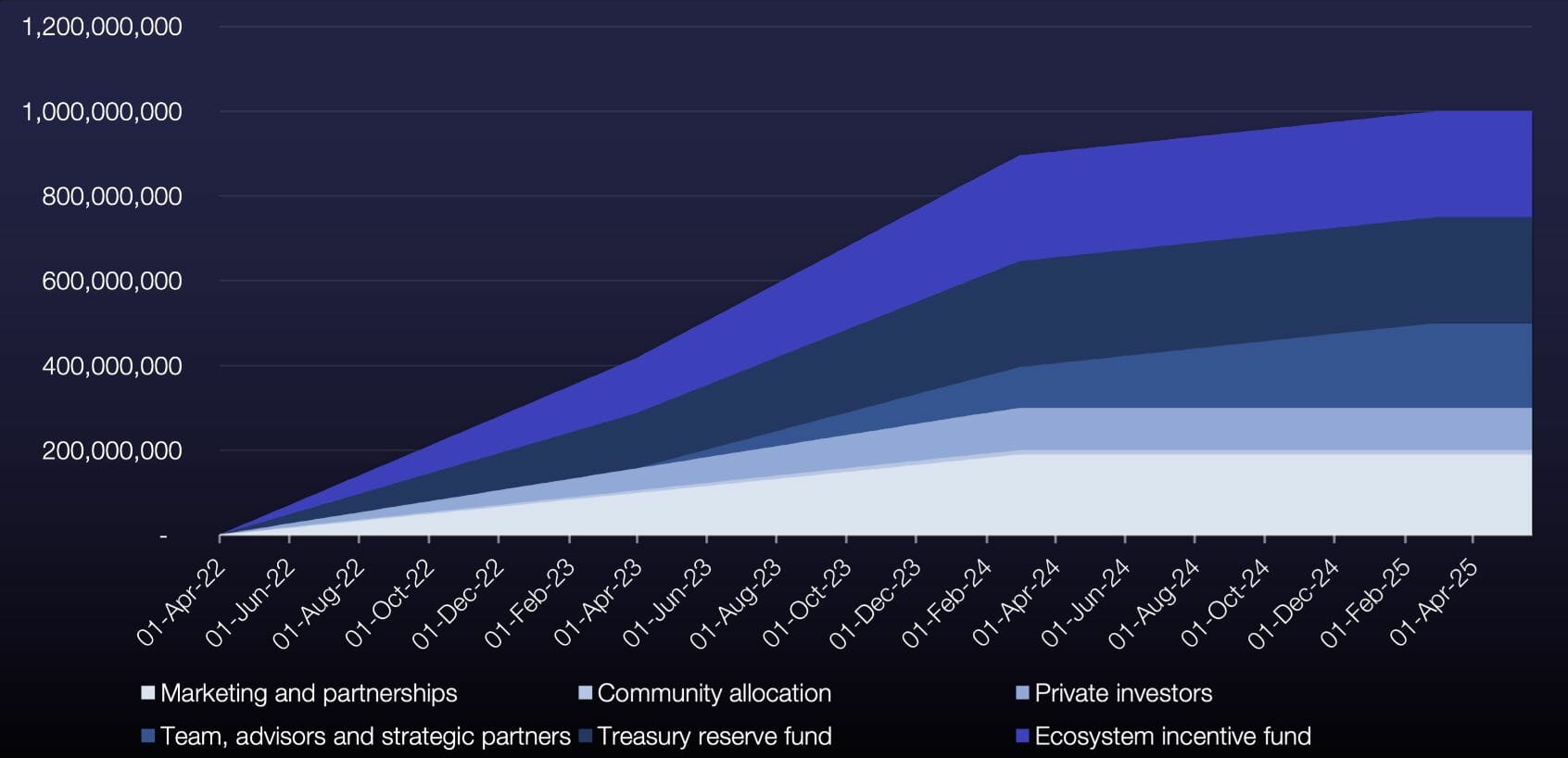This screenshot has height=758, width=1568.
Task: Click the Ecosystem incentive fund legend swatch
Action: tap(1022, 737)
